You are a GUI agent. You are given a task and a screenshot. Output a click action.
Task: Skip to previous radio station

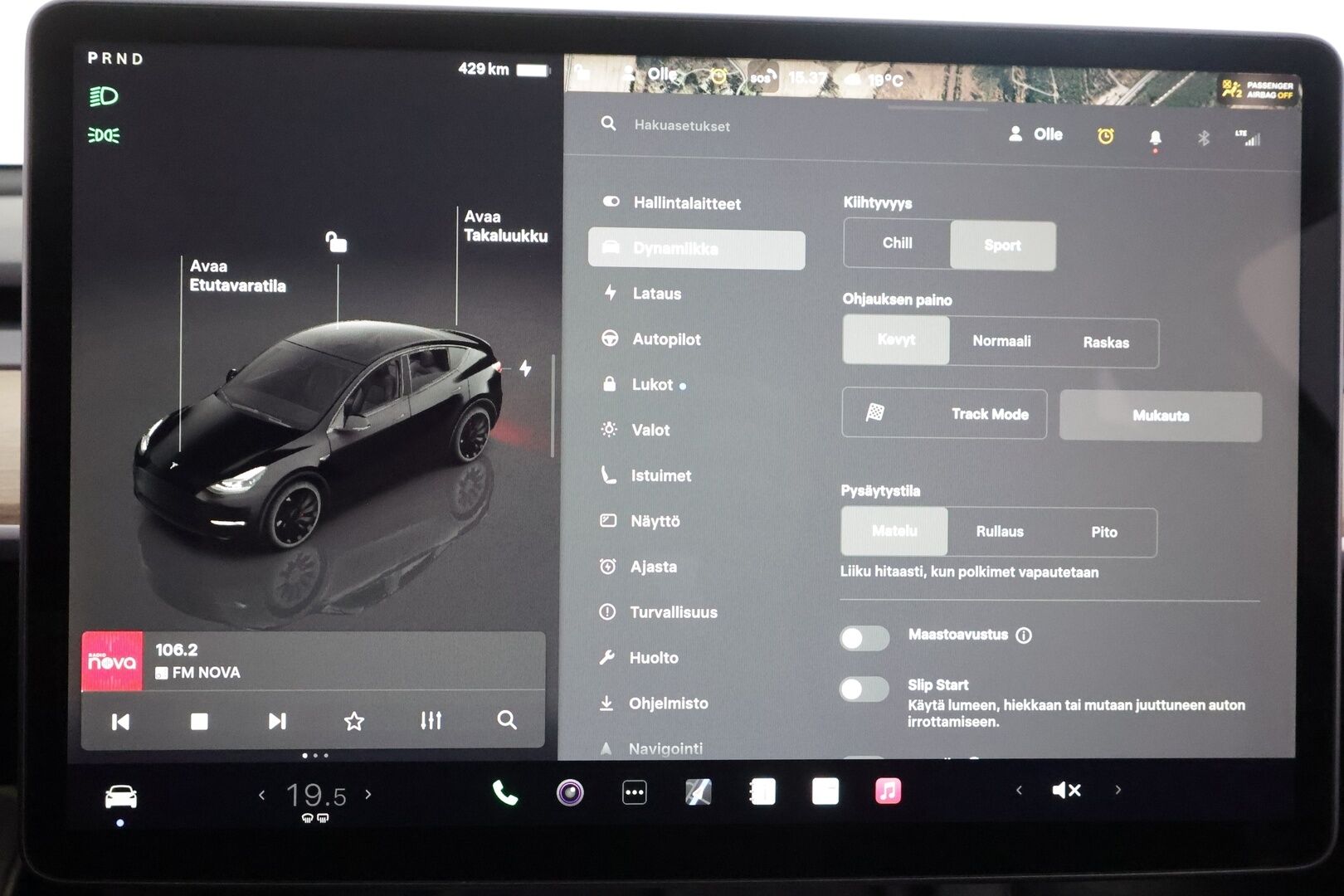click(121, 722)
